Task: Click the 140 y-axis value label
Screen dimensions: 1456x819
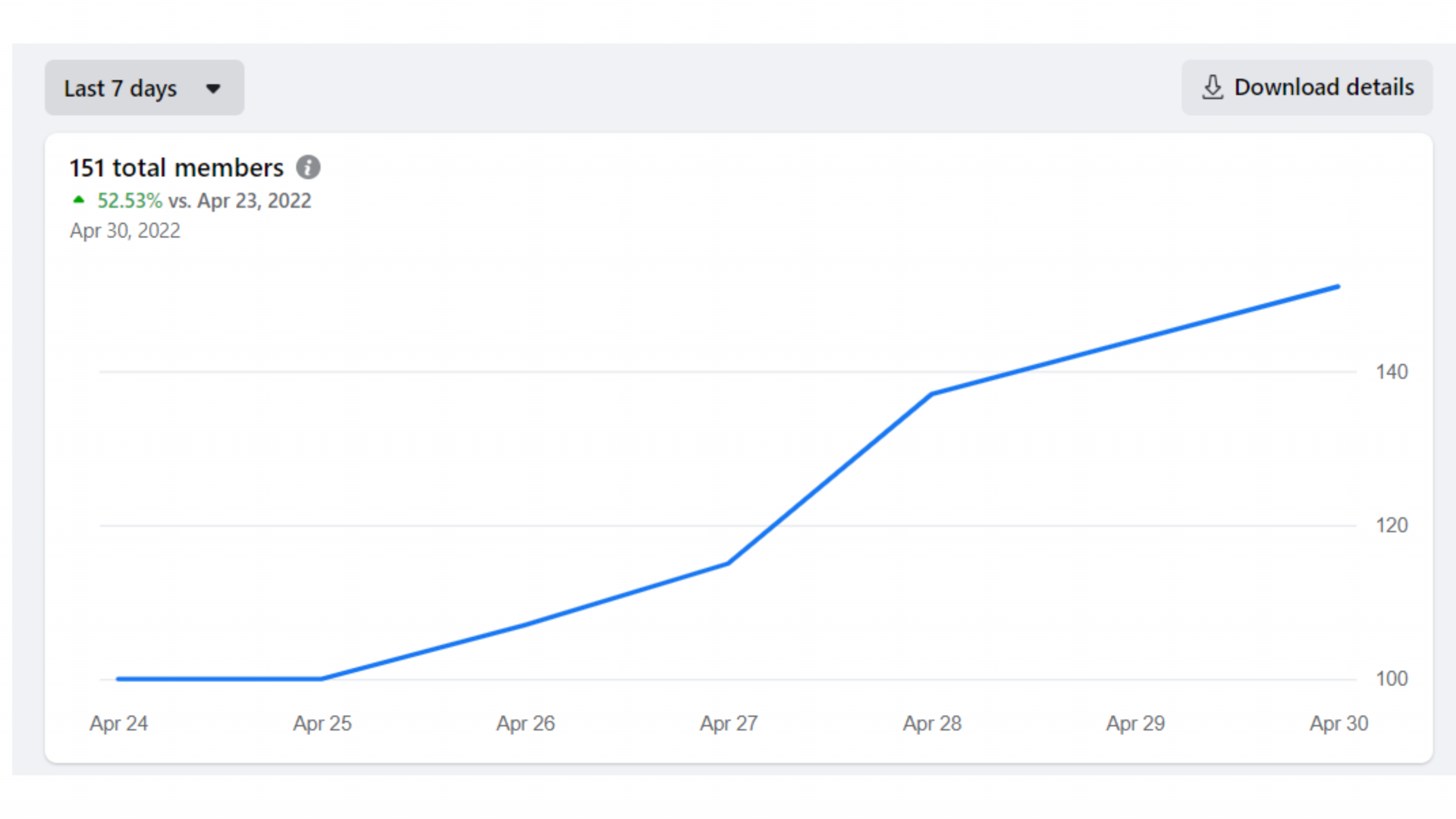Action: coord(1392,372)
